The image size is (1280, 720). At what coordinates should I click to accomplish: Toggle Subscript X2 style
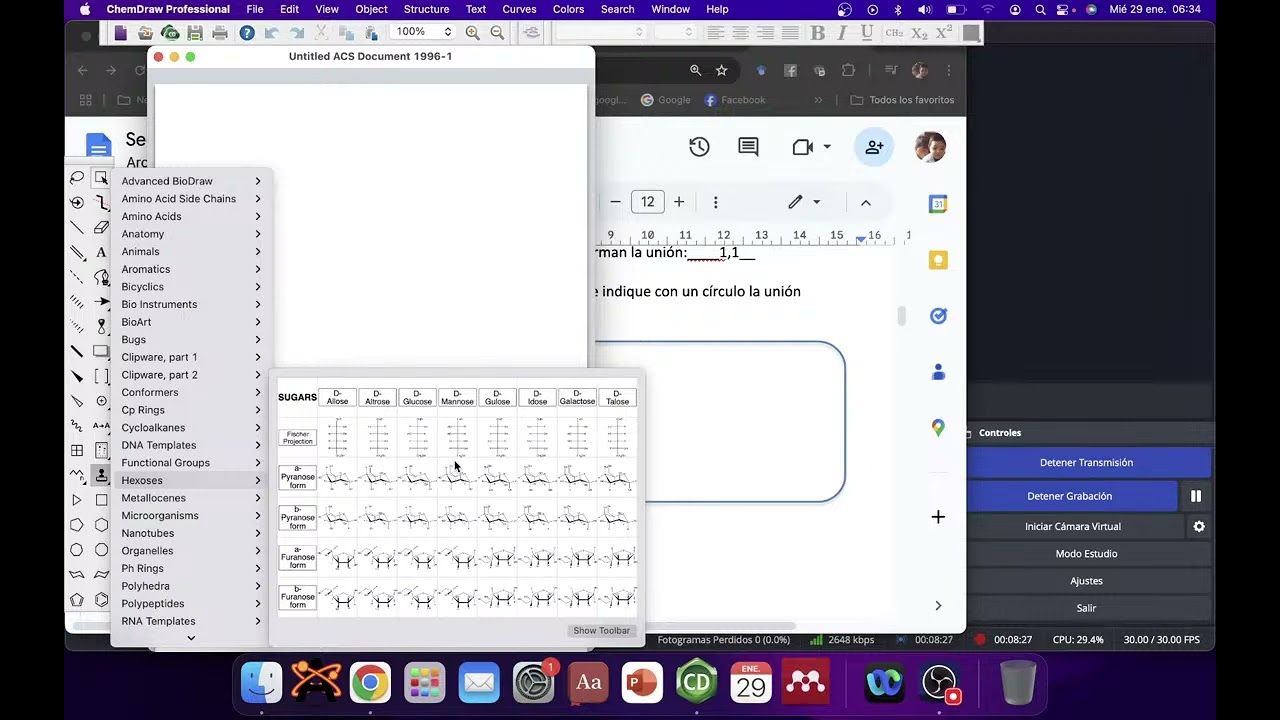[x=919, y=33]
